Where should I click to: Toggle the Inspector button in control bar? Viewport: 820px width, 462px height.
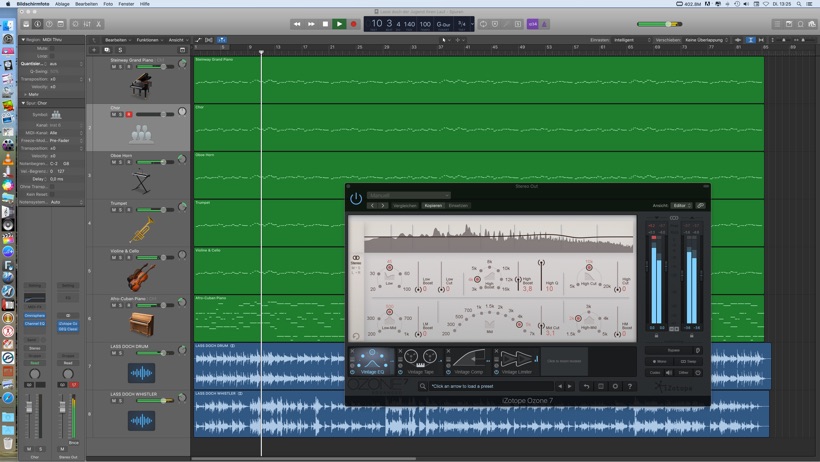click(x=38, y=24)
